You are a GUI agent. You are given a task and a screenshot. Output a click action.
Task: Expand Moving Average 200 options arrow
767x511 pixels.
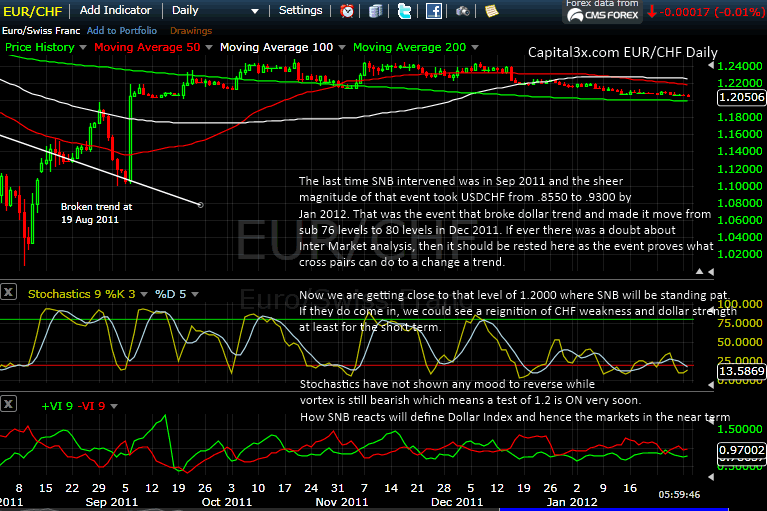pos(474,47)
